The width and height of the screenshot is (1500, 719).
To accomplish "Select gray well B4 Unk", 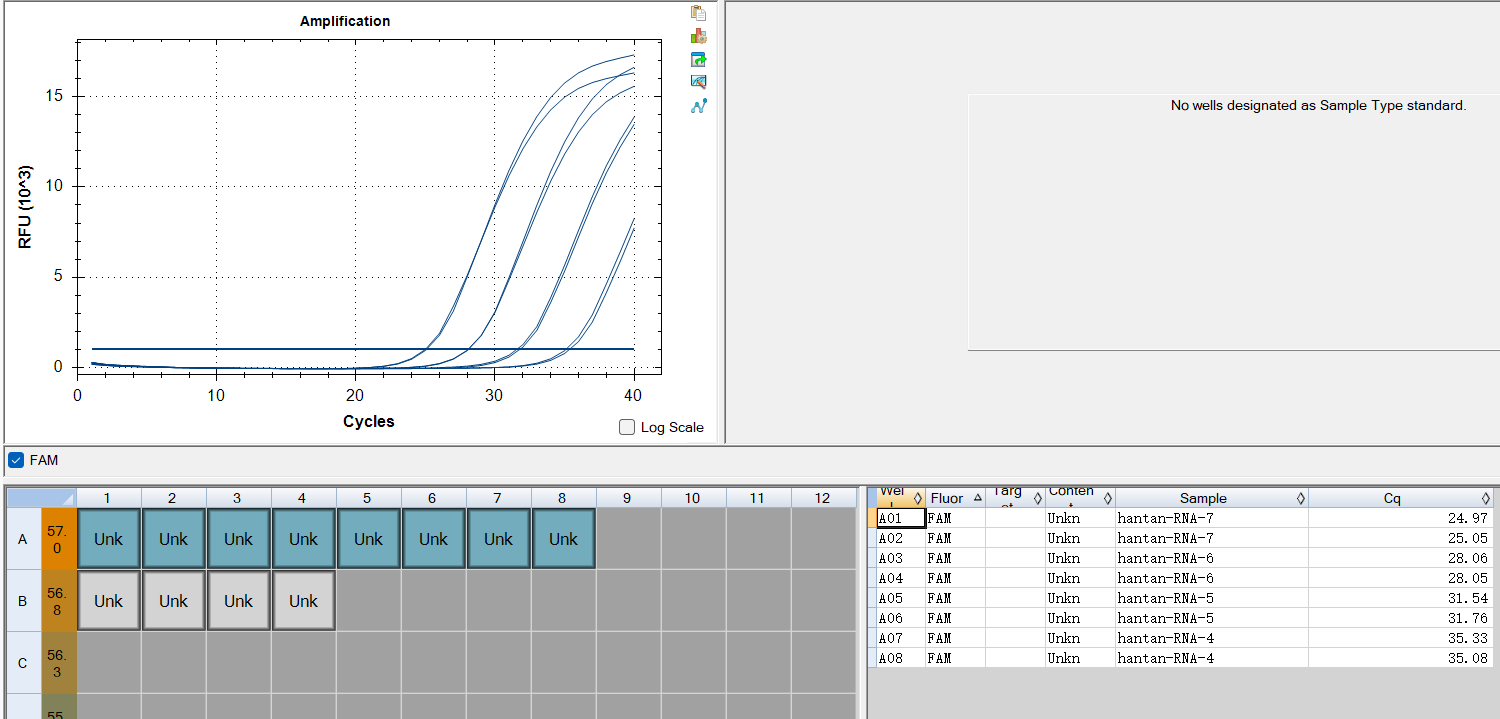I will pos(303,601).
